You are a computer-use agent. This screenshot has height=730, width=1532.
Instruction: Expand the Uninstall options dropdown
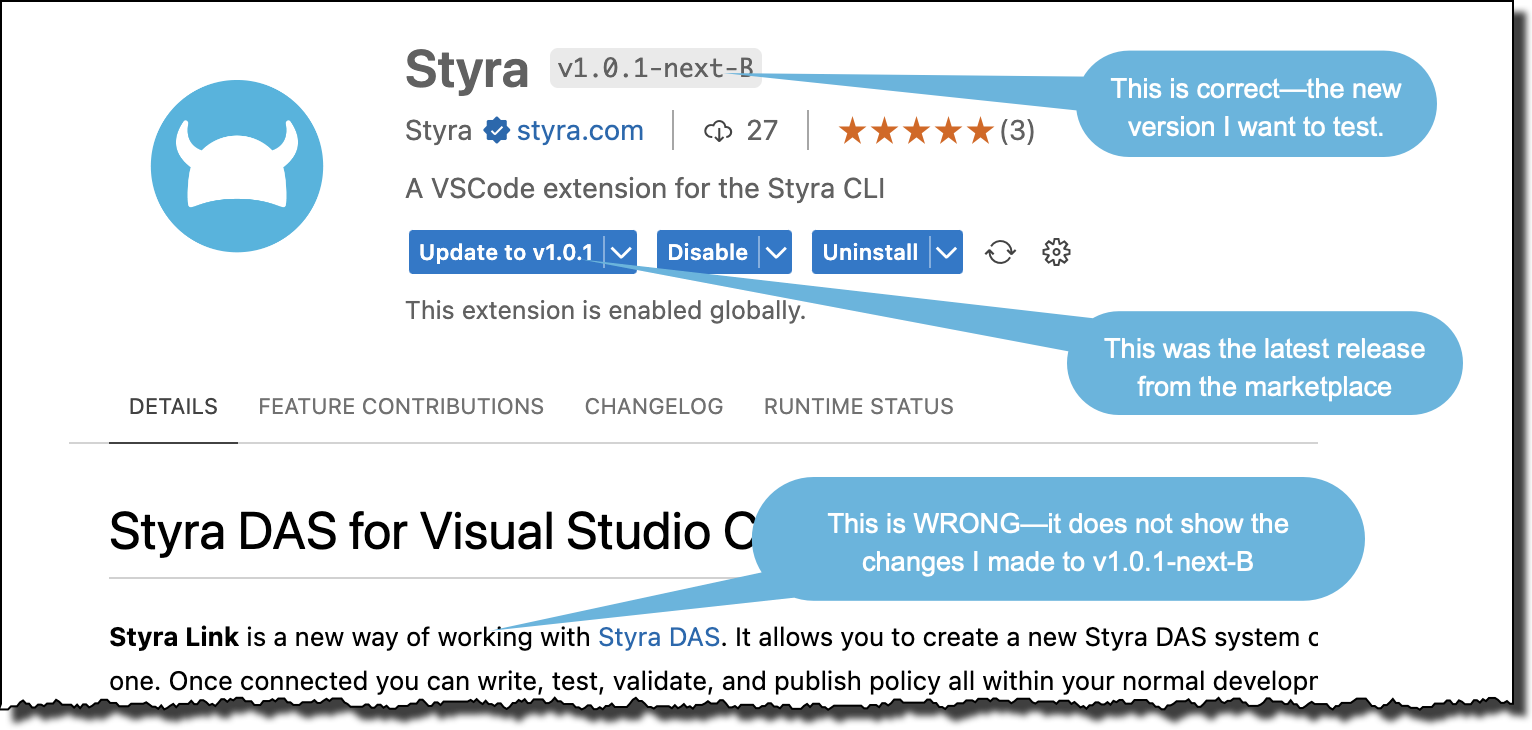(946, 252)
